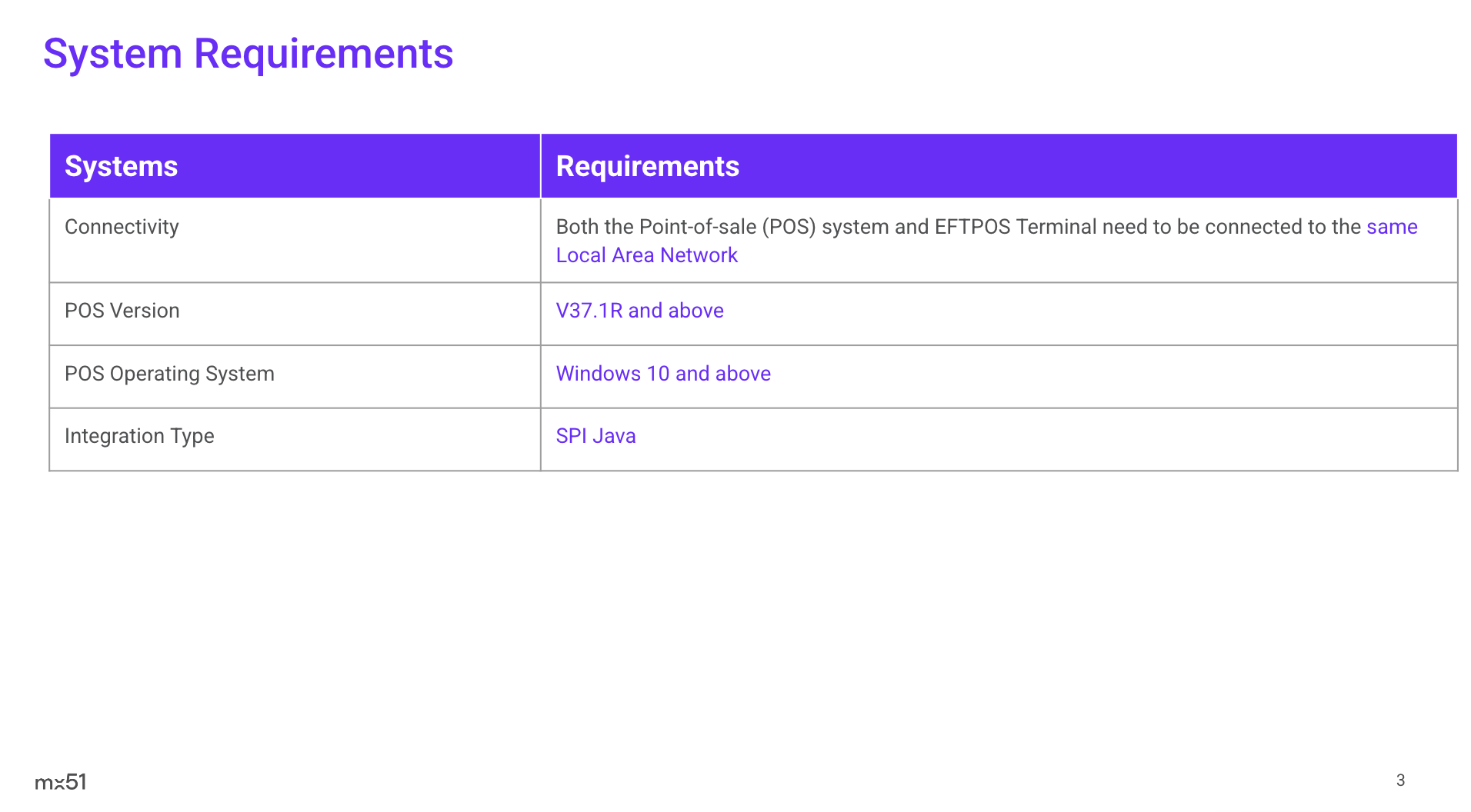Click the word 'Requirements' in the slide title
This screenshot has width=1471, height=812.
click(323, 54)
